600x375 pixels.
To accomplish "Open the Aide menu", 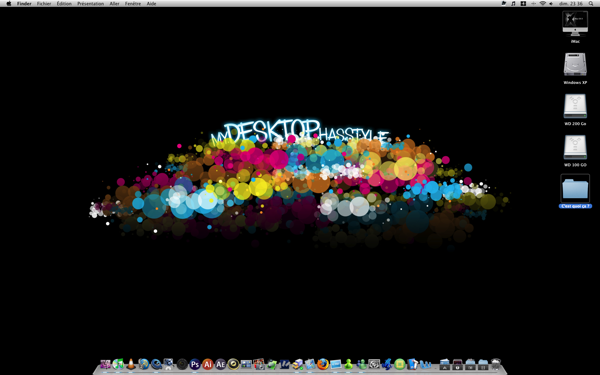I will 151,3.
